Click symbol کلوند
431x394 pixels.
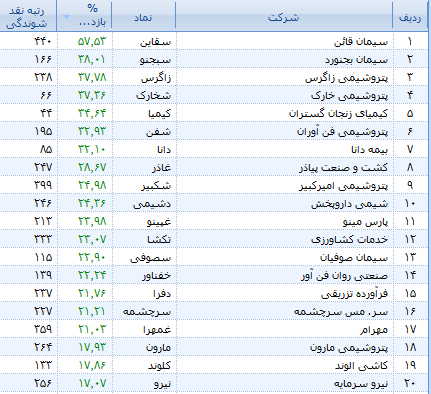coord(160,366)
